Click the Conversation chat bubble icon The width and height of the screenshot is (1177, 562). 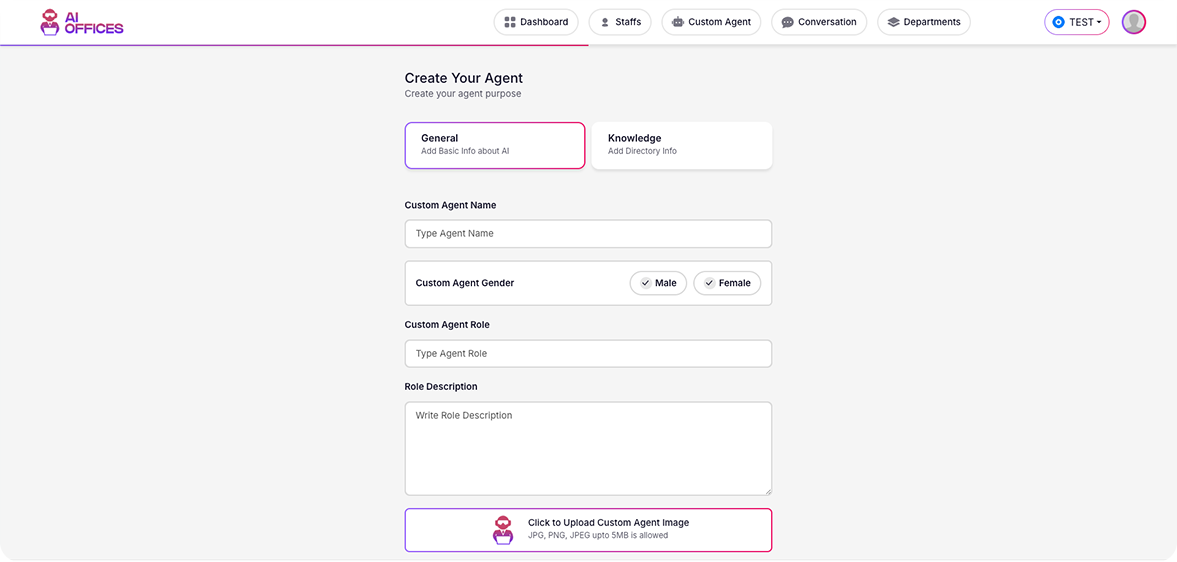coord(788,22)
